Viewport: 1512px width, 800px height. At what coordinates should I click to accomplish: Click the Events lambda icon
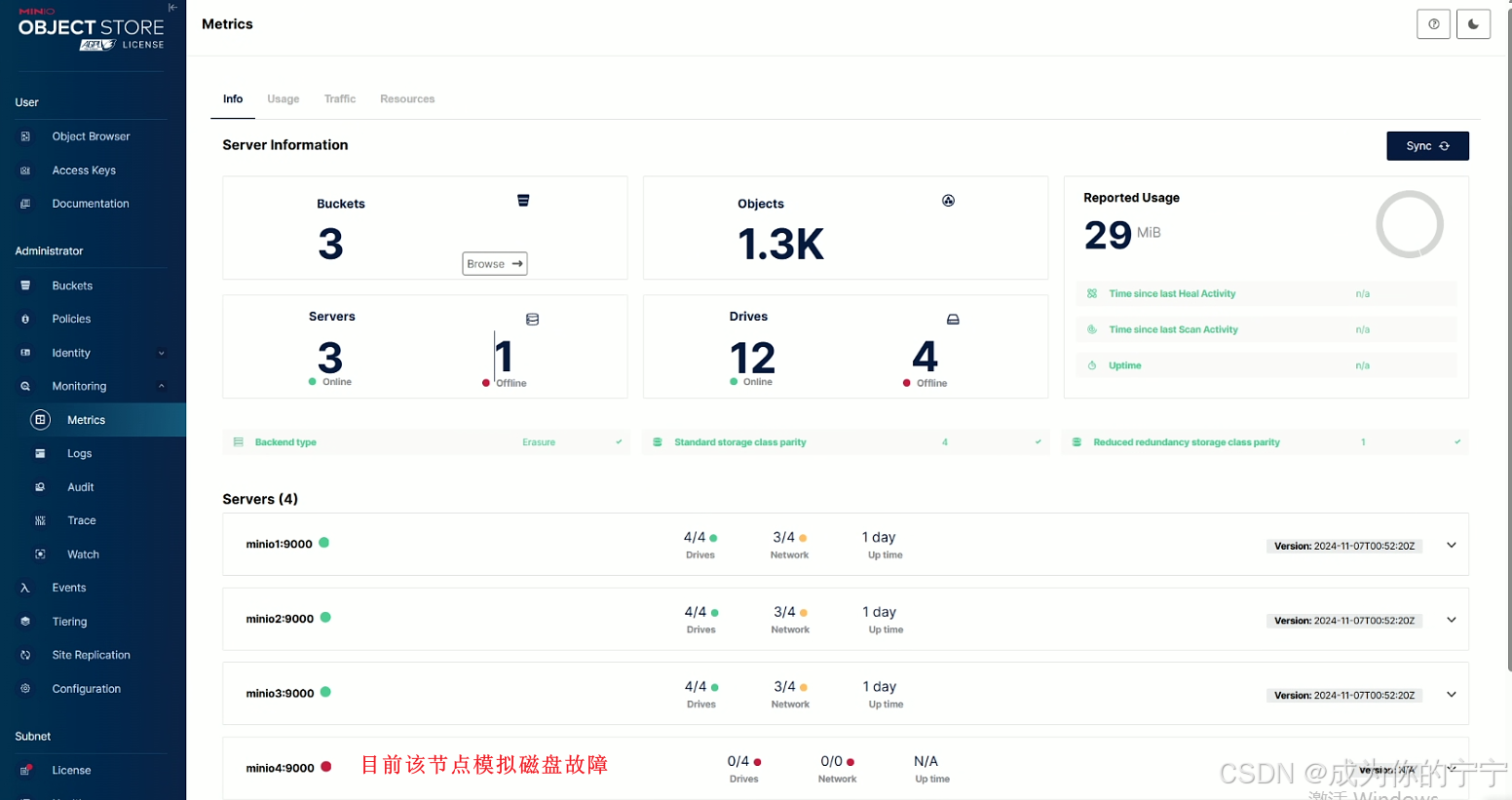point(25,588)
